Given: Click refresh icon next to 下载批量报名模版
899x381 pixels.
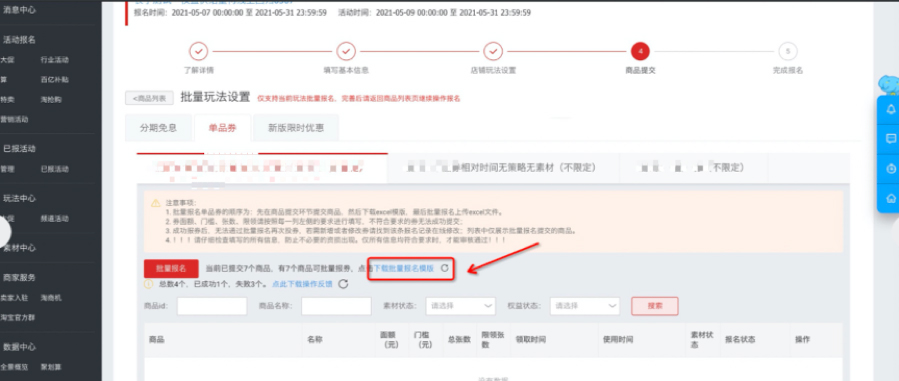Looking at the screenshot, I should [x=444, y=268].
